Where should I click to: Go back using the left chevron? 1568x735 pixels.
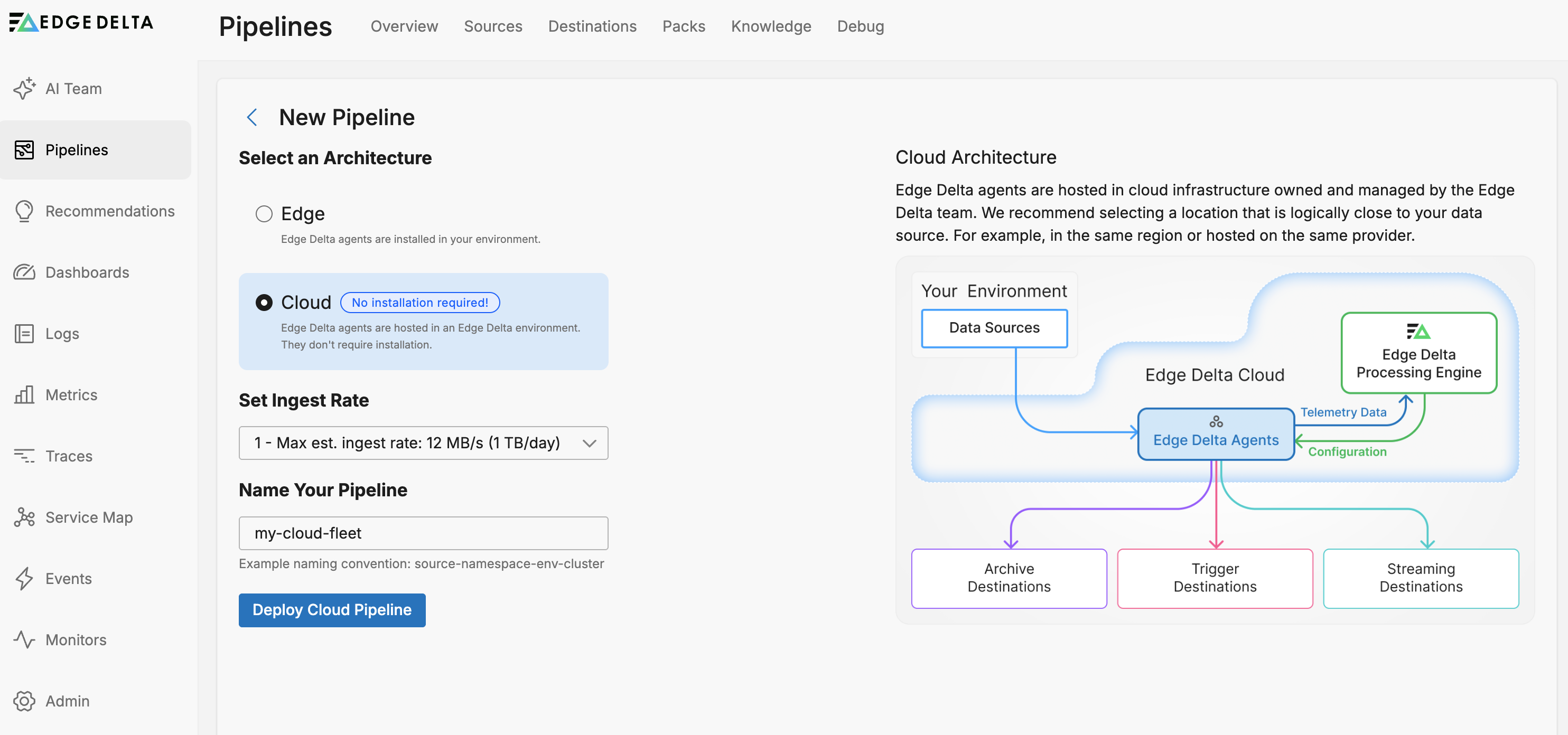tap(252, 117)
